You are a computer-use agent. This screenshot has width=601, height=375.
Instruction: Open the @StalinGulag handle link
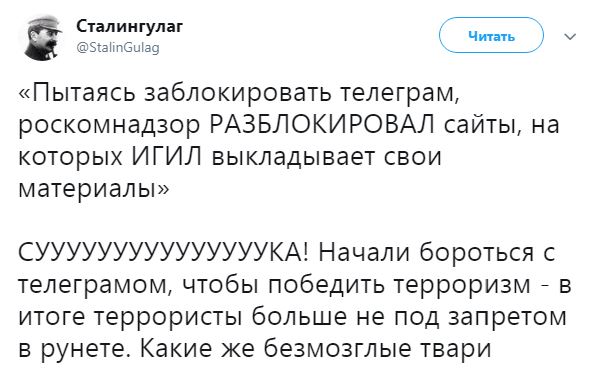(x=118, y=48)
